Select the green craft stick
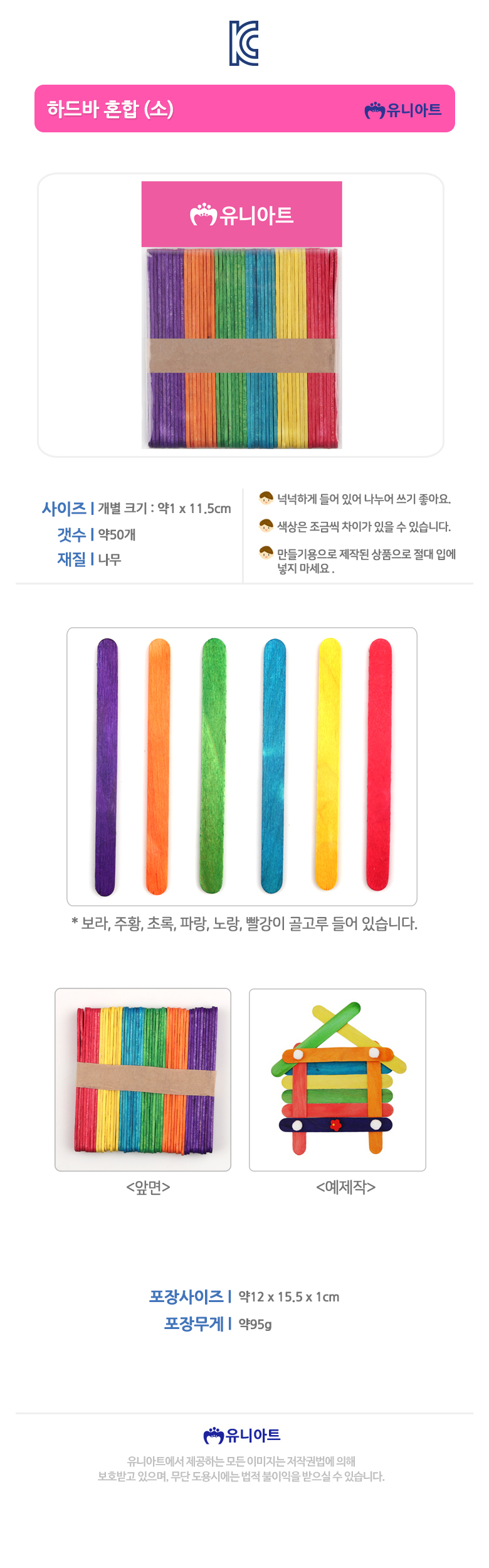The width and height of the screenshot is (489, 1568). (x=213, y=766)
